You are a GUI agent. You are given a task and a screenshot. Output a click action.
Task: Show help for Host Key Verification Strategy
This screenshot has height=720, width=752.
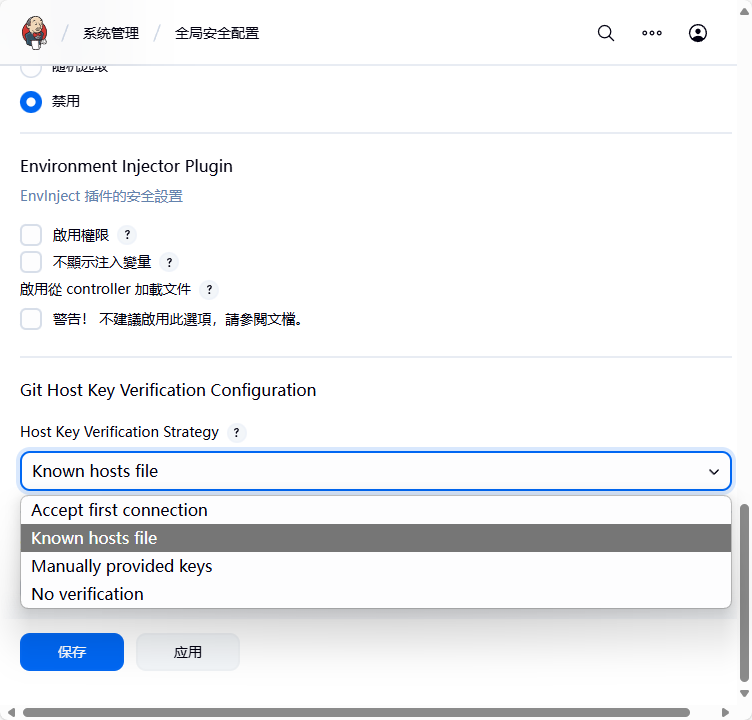(236, 433)
